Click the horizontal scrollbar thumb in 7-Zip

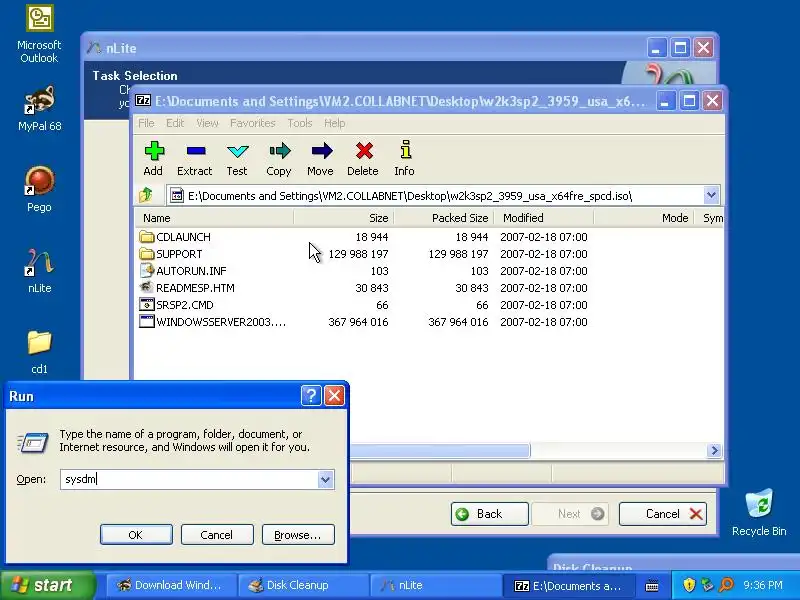point(440,451)
